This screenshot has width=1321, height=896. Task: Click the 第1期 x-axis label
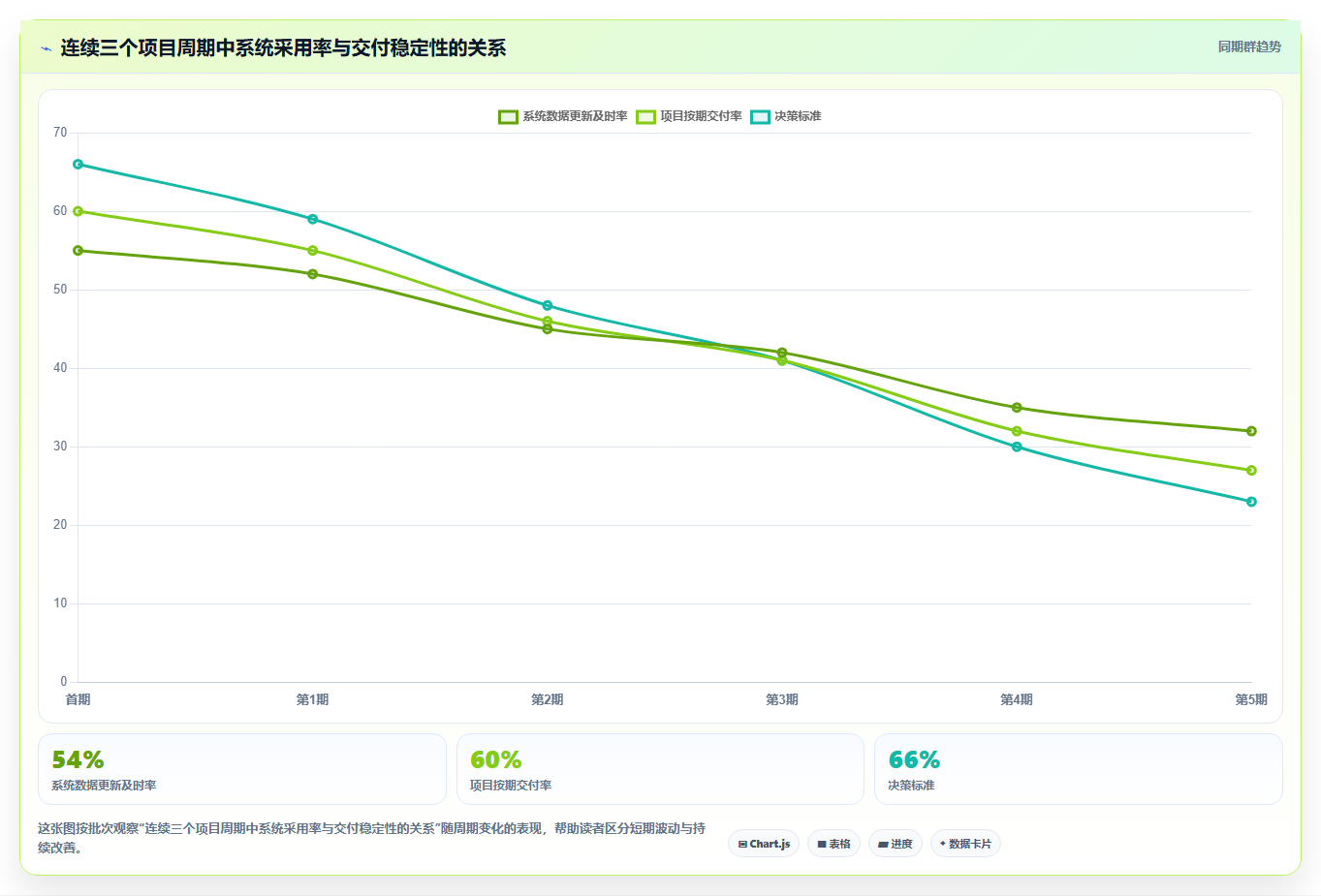point(312,699)
